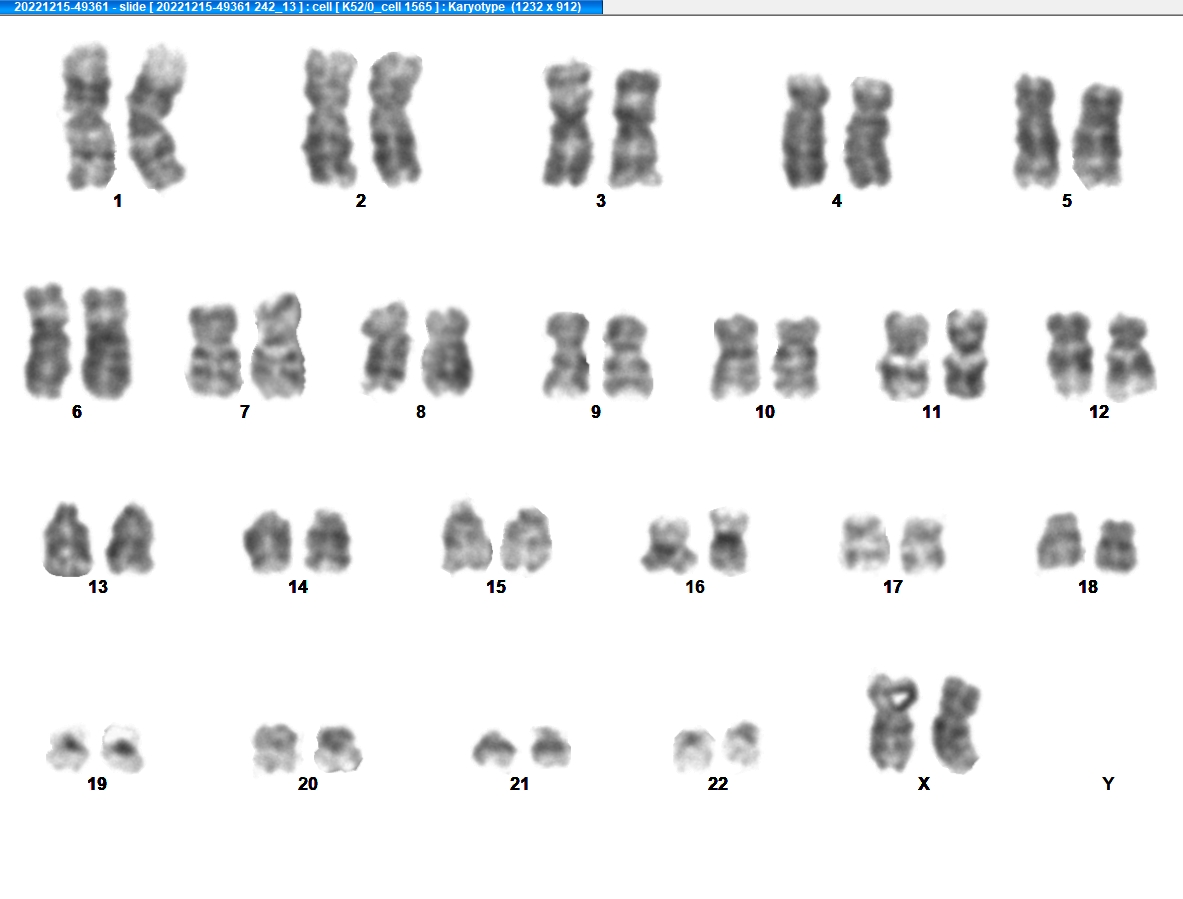The image size is (1183, 899).
Task: Select the left chromosome 10 image
Action: (736, 357)
